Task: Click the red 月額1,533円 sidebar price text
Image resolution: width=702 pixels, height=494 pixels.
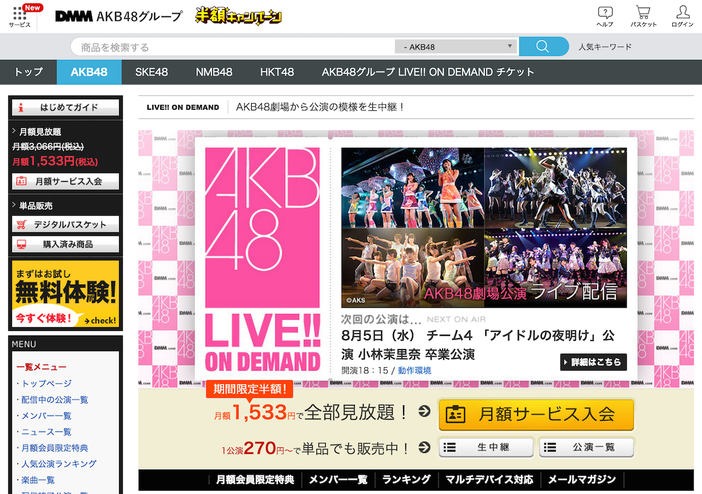Action: tap(55, 161)
